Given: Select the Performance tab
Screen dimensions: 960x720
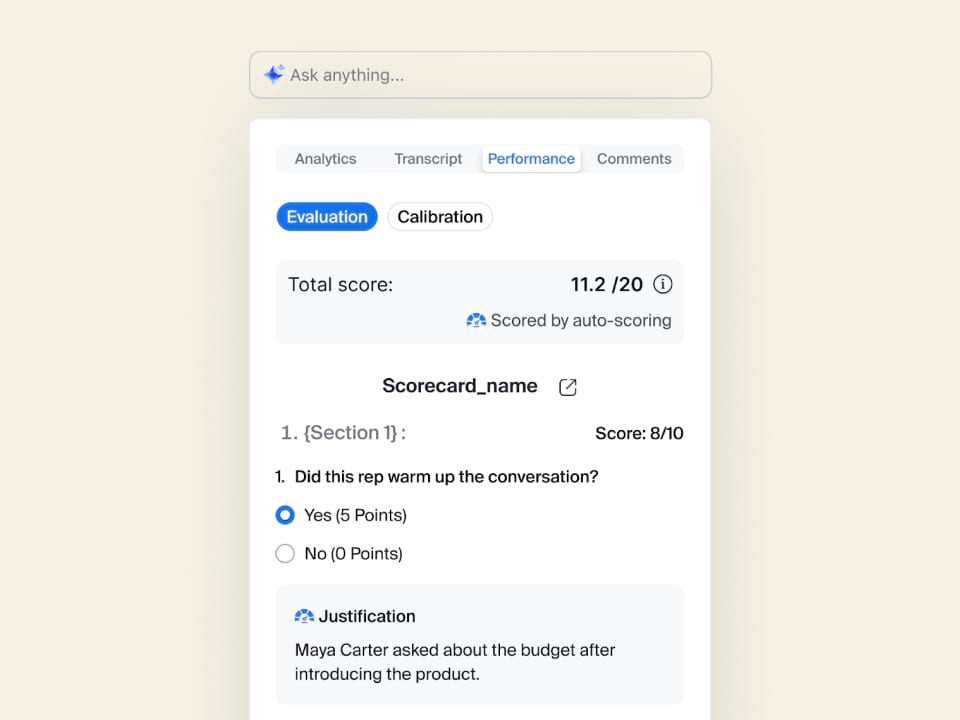Looking at the screenshot, I should (x=531, y=159).
